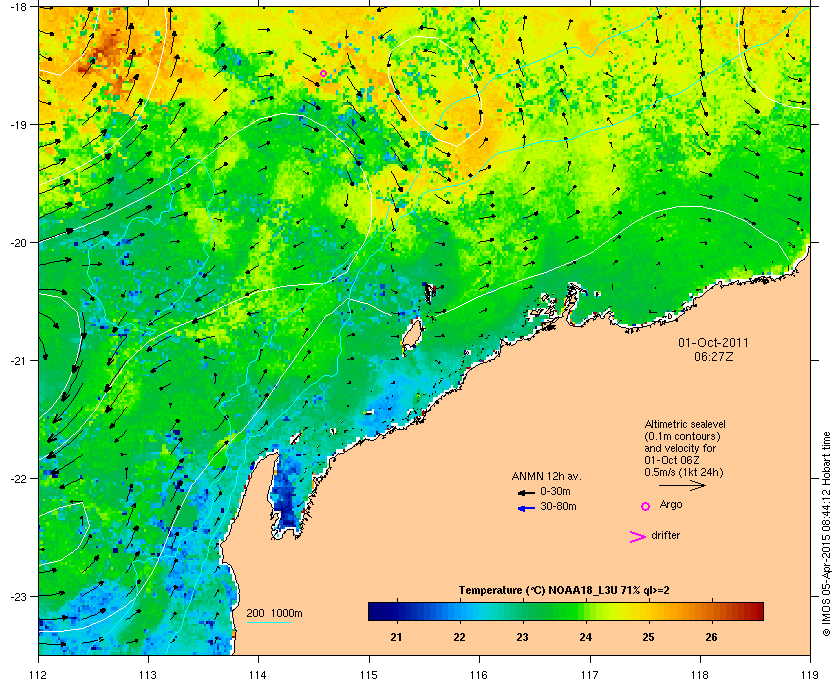Click the green 23°C section of colorbar
840x680 pixels.
click(x=522, y=611)
